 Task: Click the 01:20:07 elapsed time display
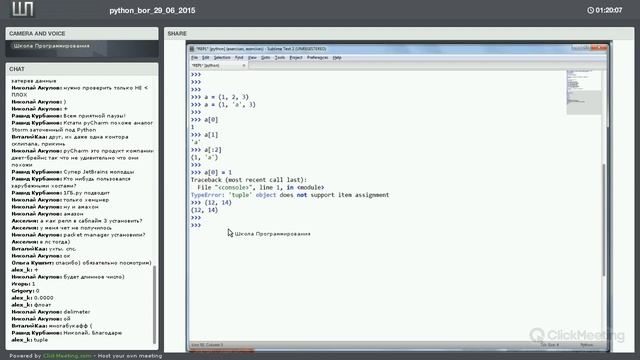tap(609, 10)
